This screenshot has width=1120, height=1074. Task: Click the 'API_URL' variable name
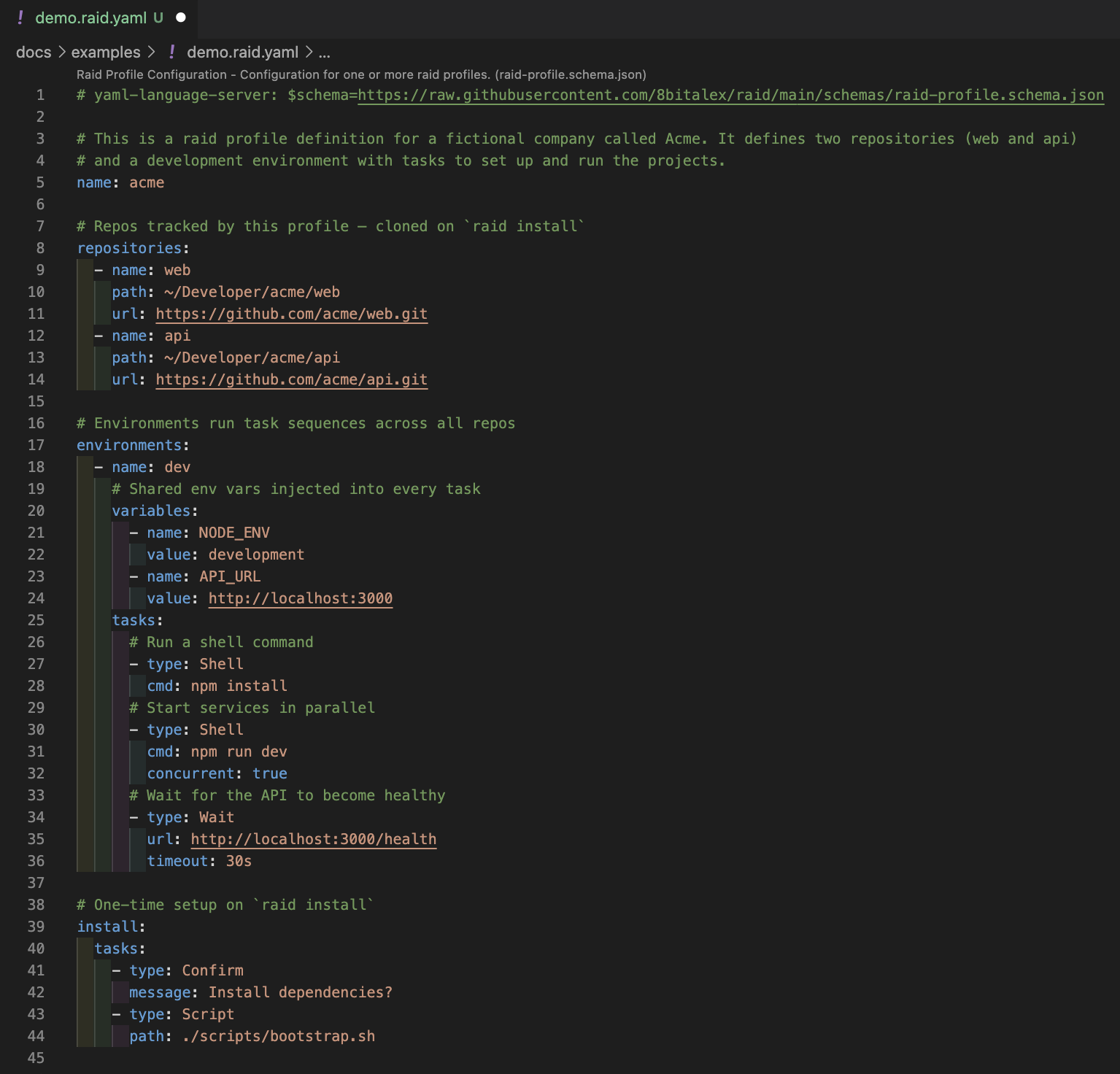pyautogui.click(x=230, y=577)
